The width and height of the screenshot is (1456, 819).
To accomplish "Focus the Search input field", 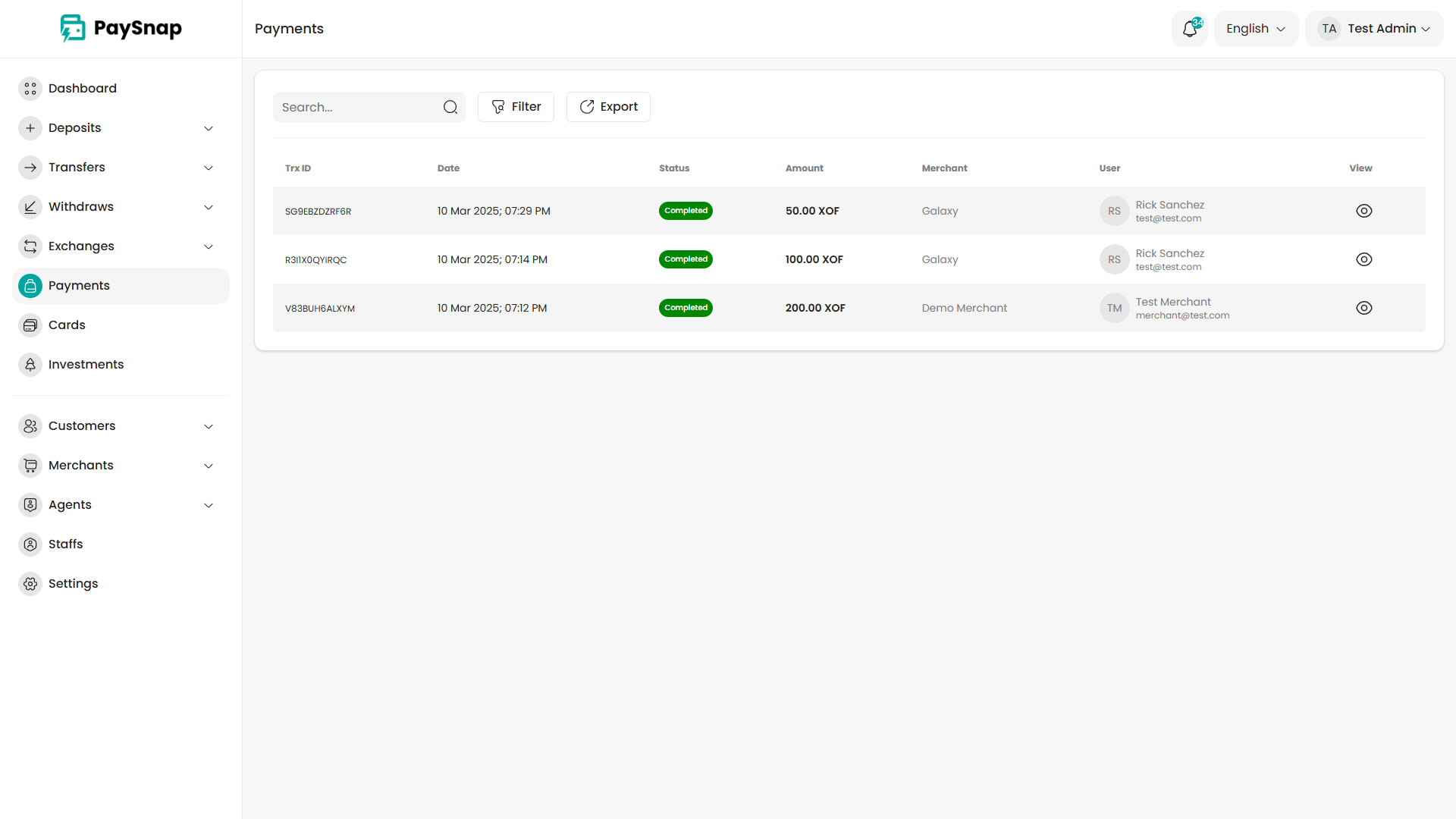I will (356, 107).
